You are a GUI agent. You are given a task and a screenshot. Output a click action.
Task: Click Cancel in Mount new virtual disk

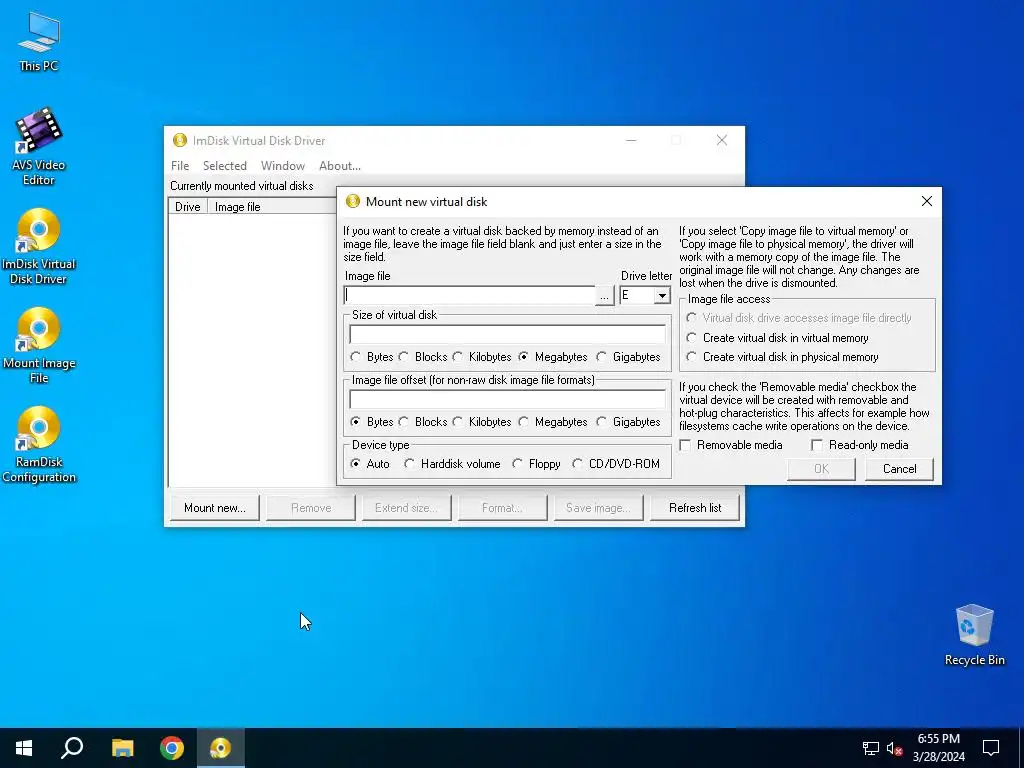pos(899,469)
